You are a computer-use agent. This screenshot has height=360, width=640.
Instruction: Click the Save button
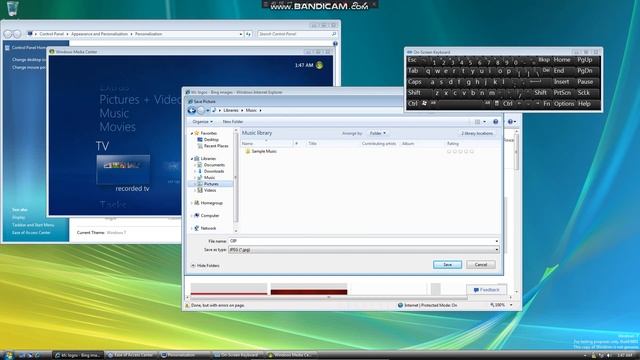(x=447, y=264)
